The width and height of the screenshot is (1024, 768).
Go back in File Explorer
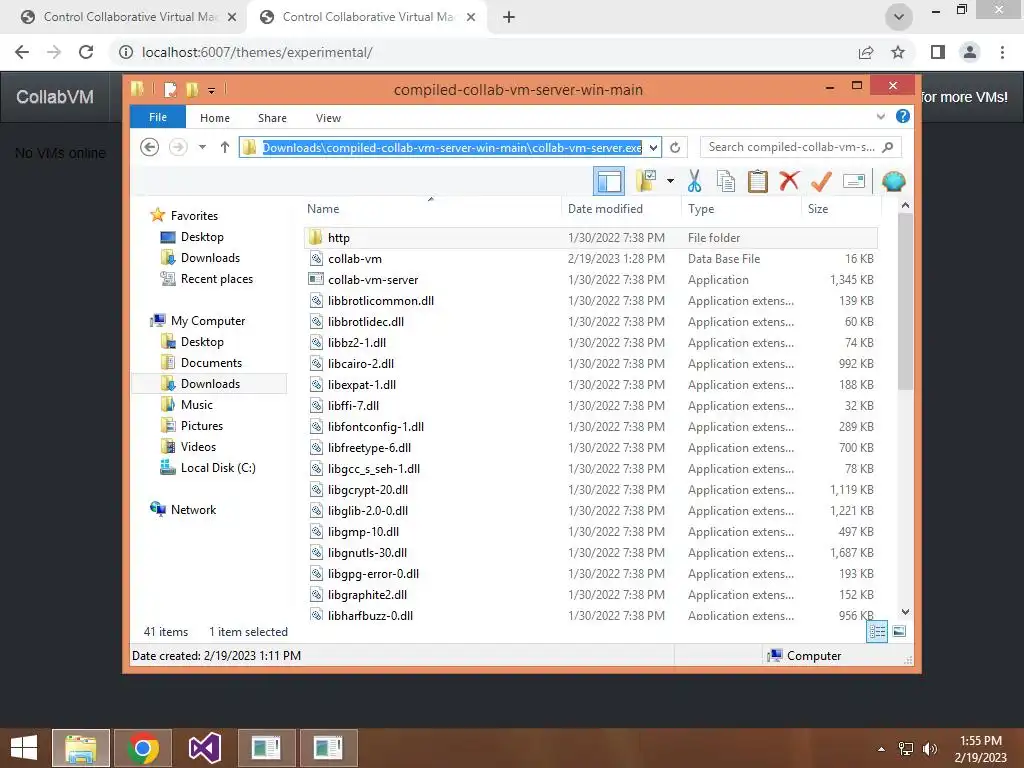coord(150,147)
